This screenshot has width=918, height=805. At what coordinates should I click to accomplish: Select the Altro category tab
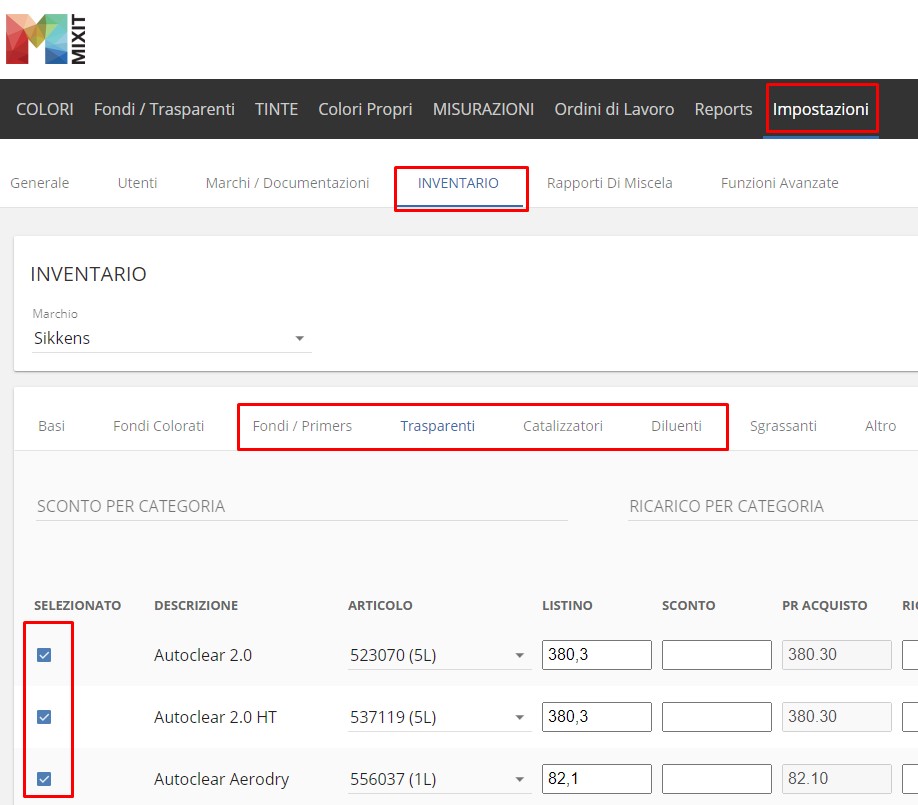click(x=881, y=426)
